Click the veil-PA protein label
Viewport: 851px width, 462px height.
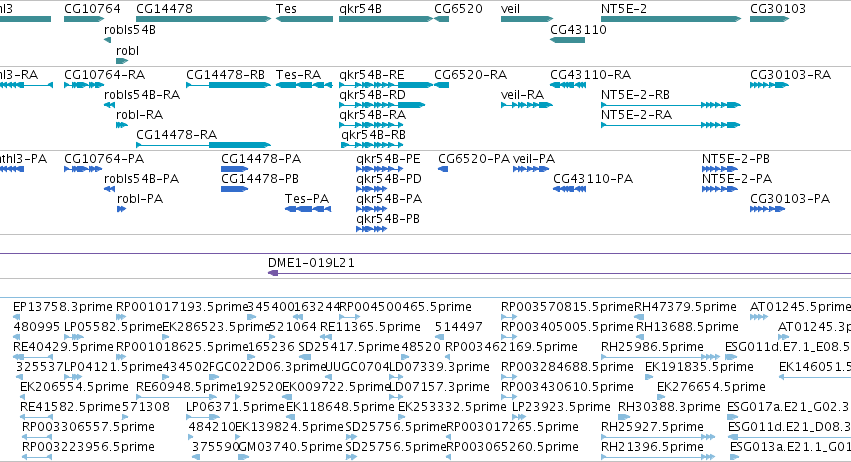(x=534, y=159)
